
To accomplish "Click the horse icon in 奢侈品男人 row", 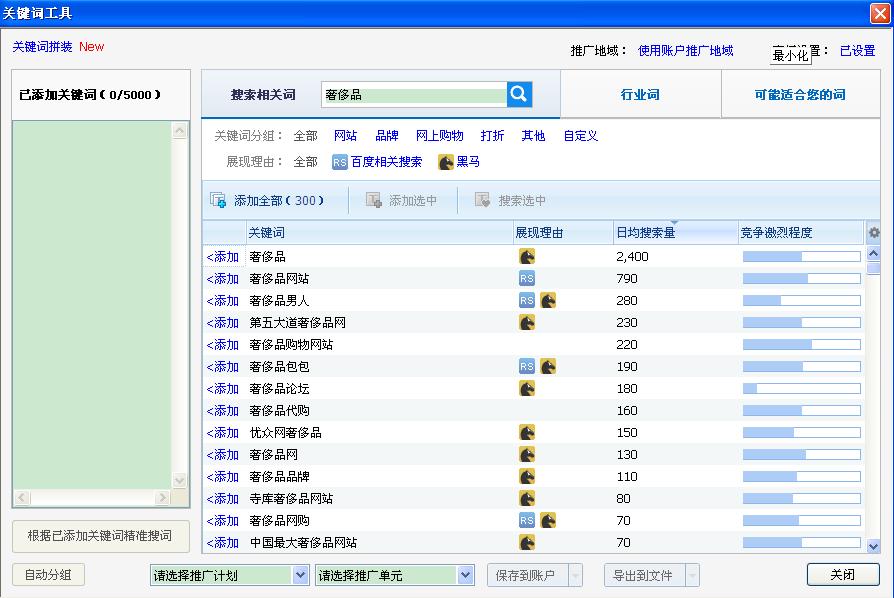I will point(548,301).
